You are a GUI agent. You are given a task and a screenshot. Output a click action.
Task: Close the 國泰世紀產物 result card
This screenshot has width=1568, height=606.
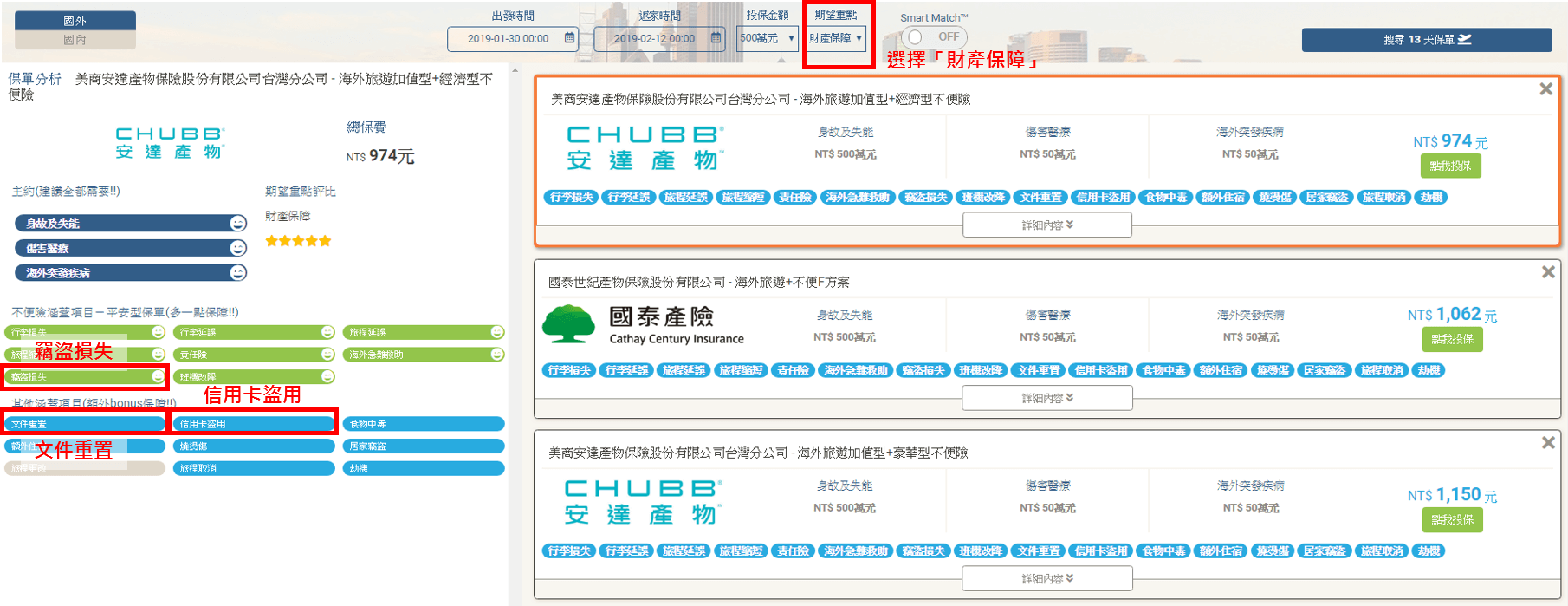tap(1548, 272)
